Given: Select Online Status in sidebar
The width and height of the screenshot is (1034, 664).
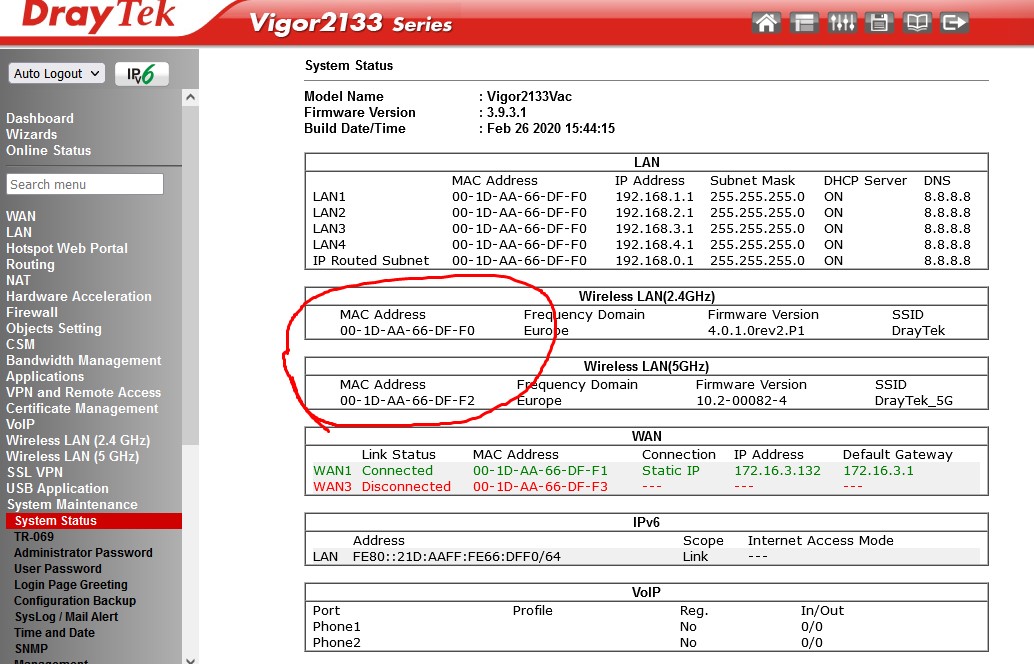Looking at the screenshot, I should click(x=48, y=150).
